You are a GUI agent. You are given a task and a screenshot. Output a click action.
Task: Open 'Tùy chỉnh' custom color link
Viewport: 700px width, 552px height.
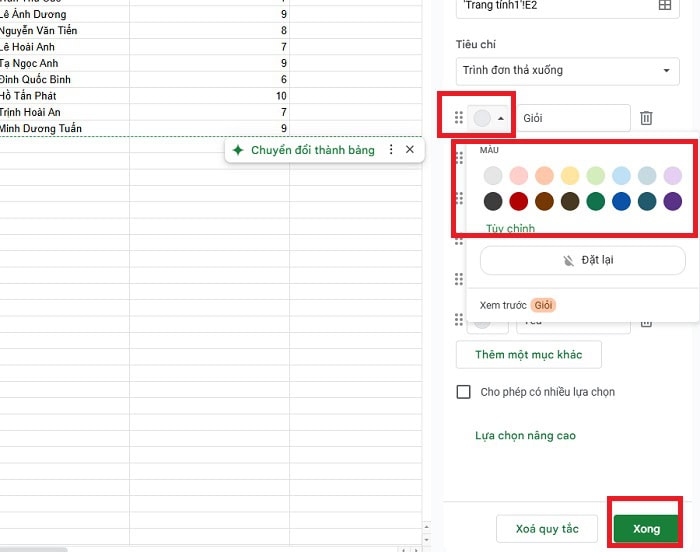pyautogui.click(x=510, y=229)
